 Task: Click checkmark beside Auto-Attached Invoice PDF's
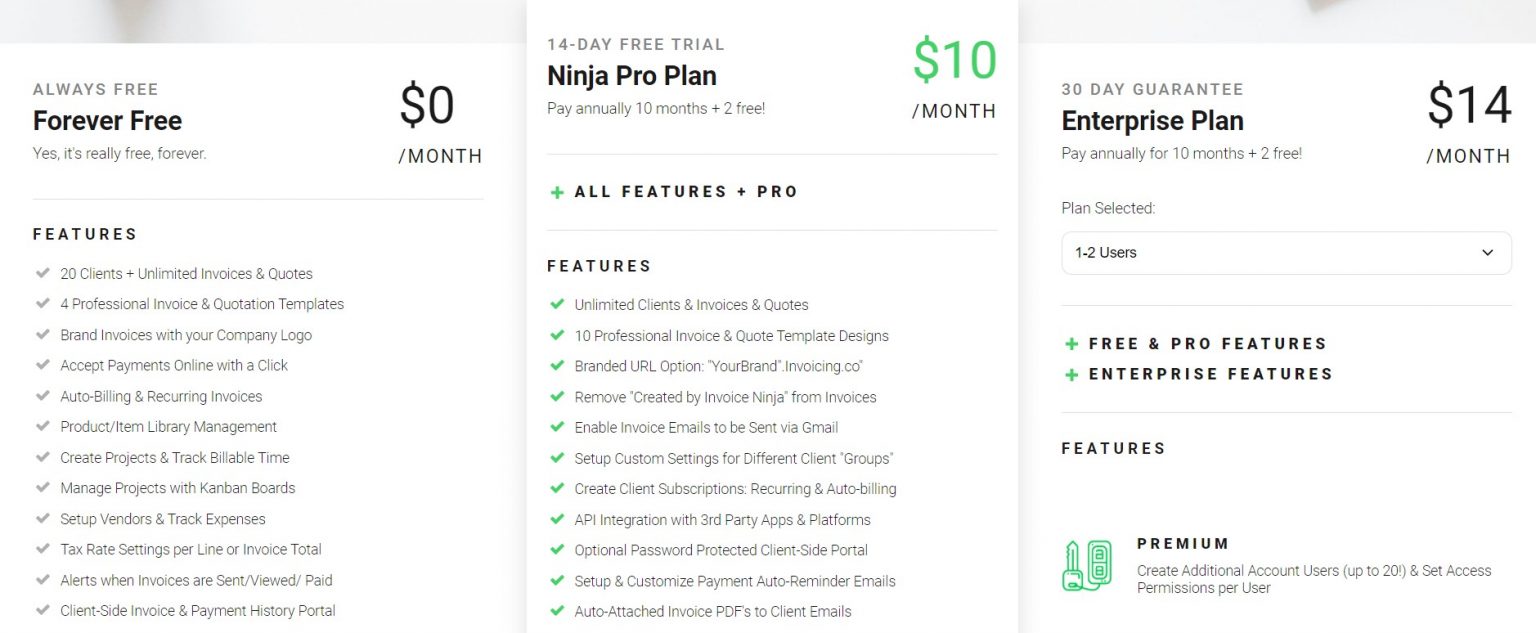557,611
